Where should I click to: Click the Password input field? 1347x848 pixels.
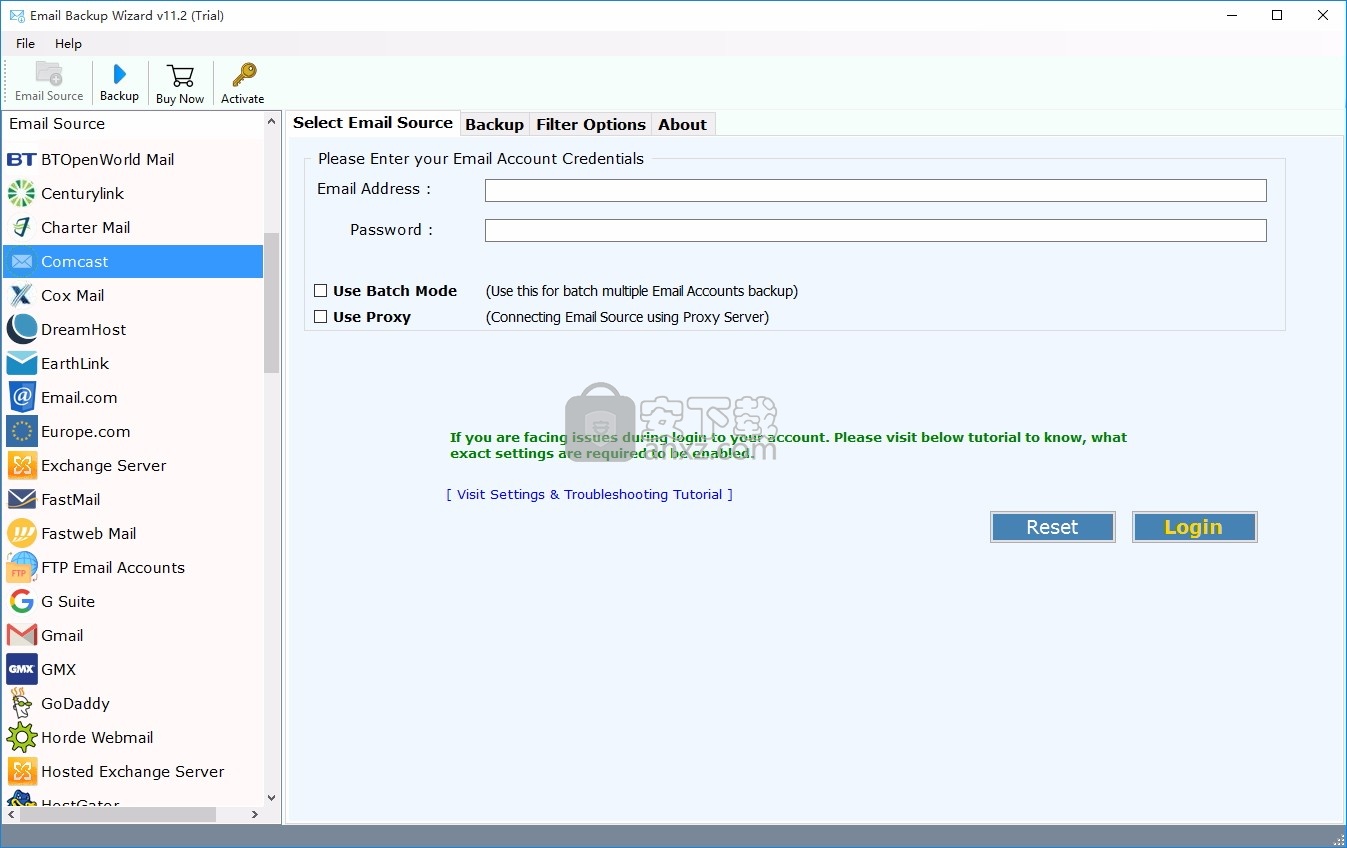coord(875,230)
